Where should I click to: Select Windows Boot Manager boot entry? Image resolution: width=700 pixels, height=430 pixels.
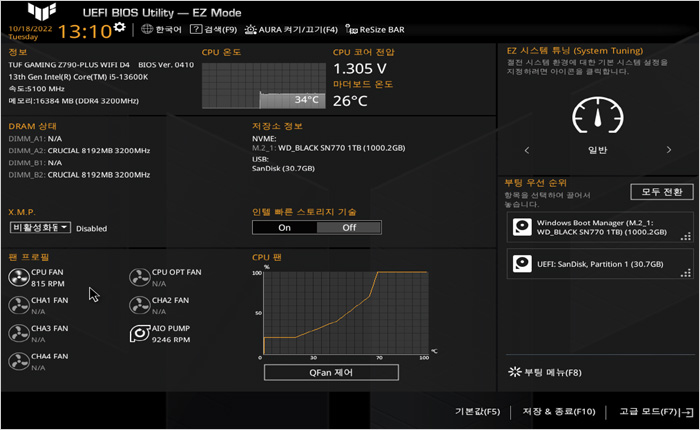click(600, 227)
